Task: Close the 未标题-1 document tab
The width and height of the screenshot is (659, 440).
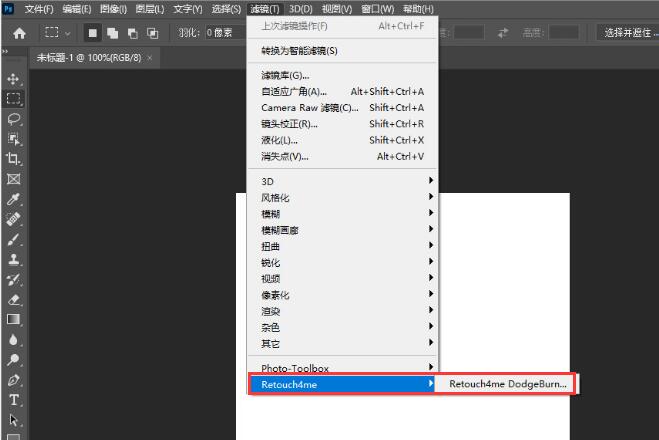Action: coord(150,58)
